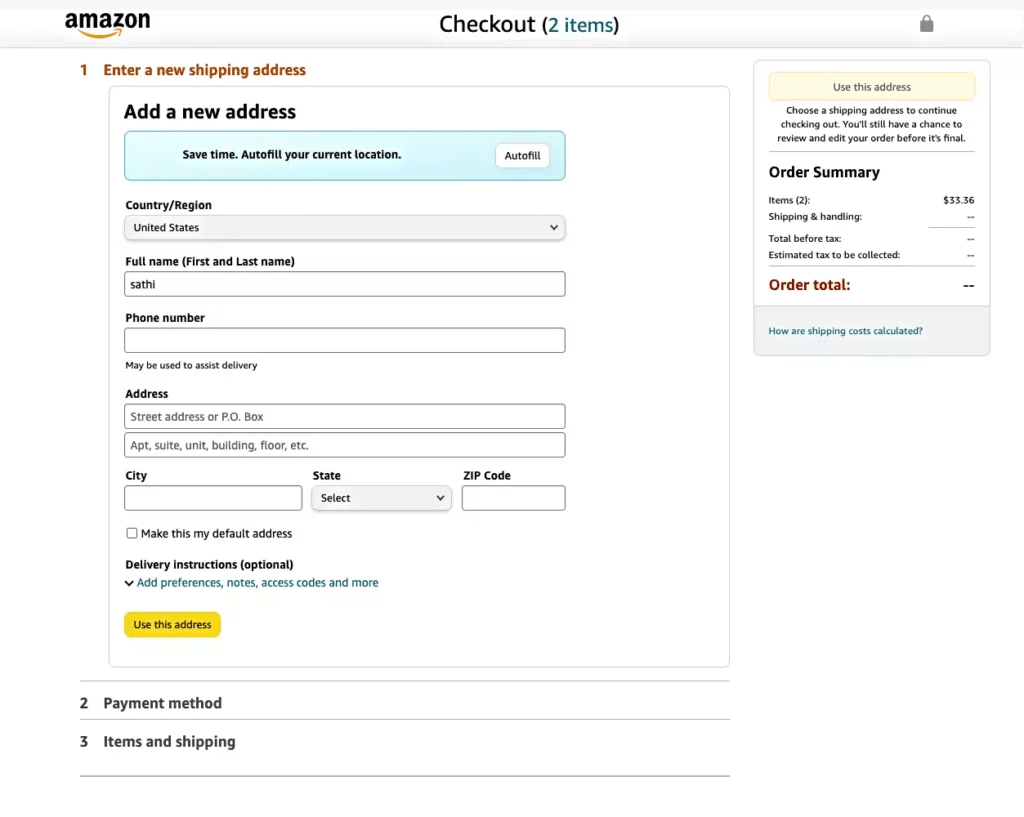Select the "Payment method" section
This screenshot has height=817, width=1024.
coord(162,703)
